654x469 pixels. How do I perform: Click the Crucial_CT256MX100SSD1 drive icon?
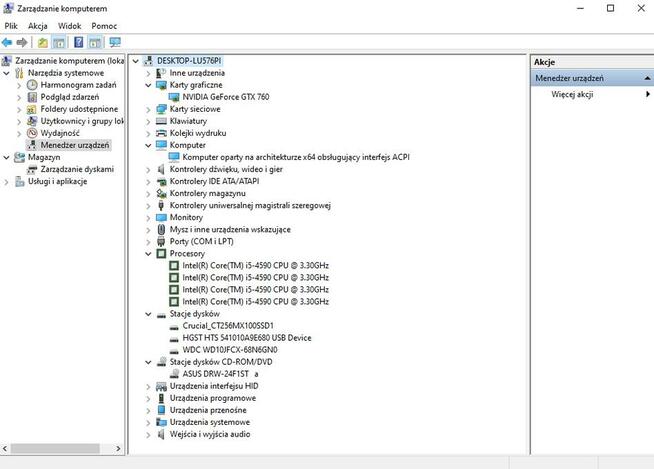(174, 327)
